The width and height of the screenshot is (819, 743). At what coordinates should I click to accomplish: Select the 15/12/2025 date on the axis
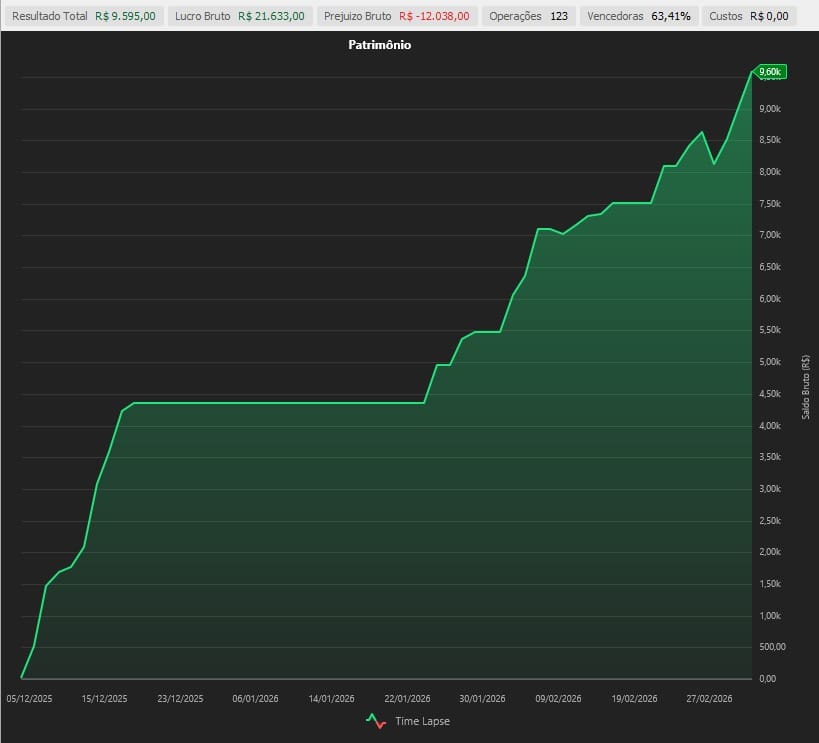coord(105,699)
